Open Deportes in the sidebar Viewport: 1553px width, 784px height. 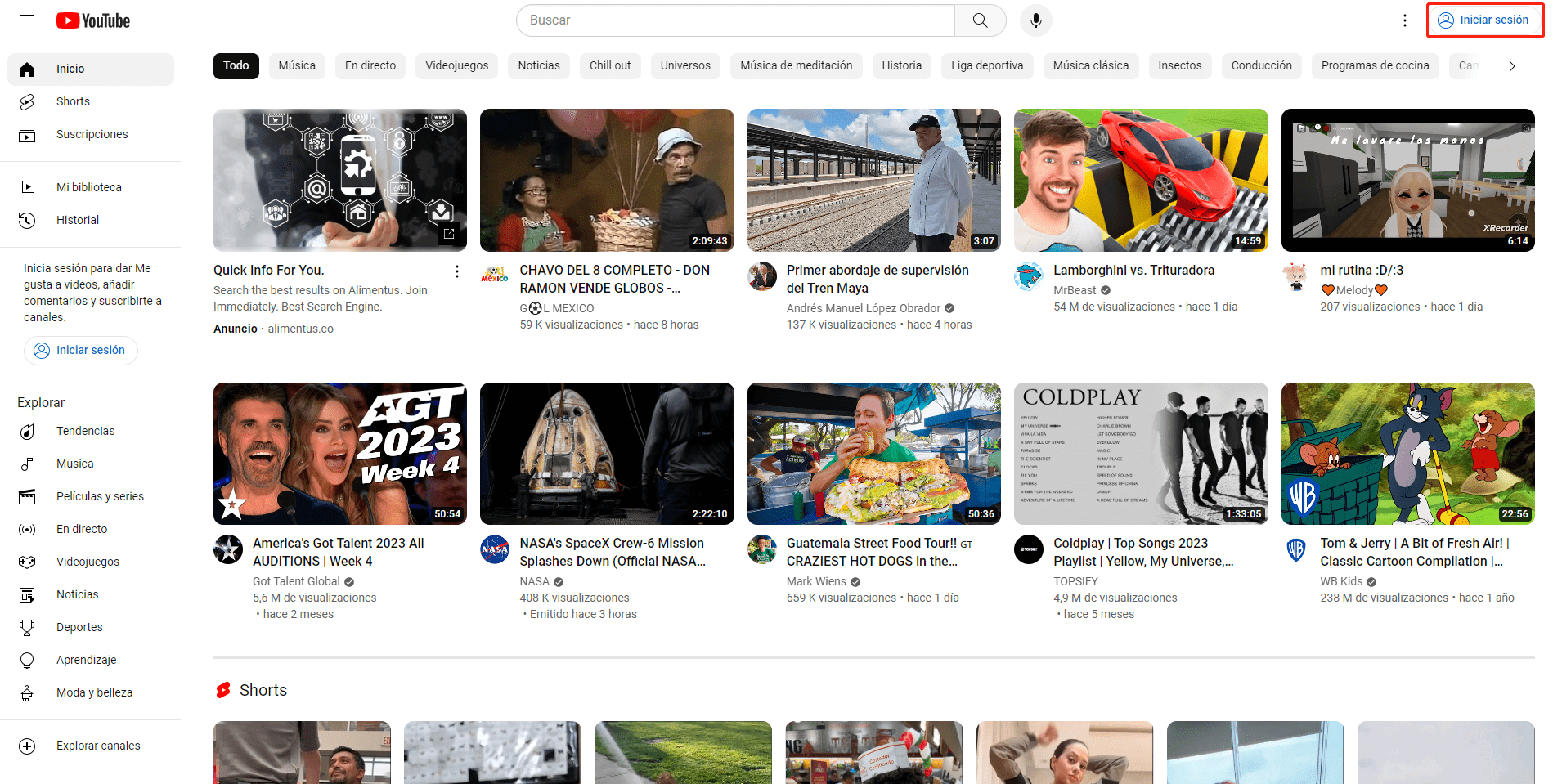tap(91, 627)
